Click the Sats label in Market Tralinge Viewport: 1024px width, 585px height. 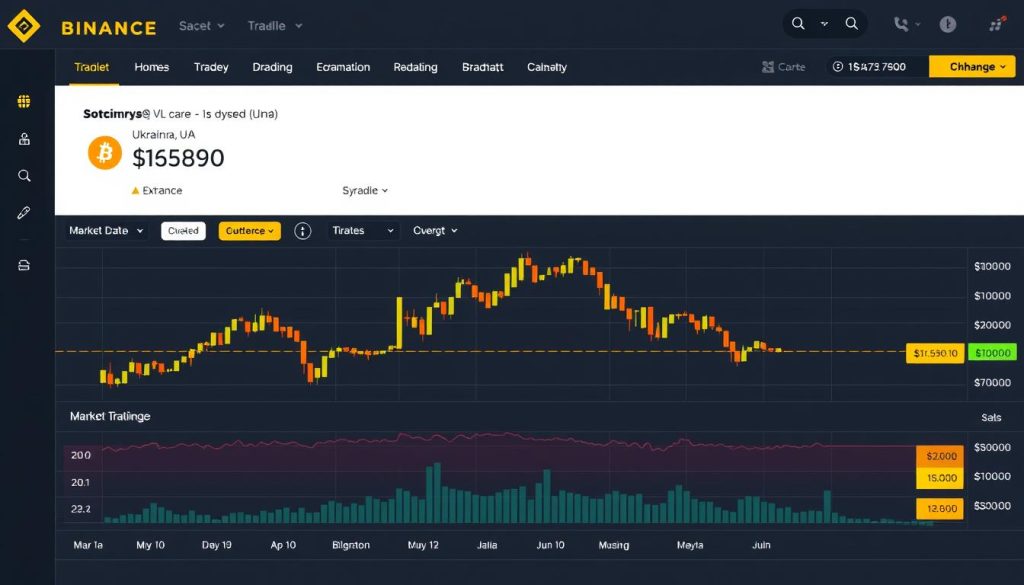pyautogui.click(x=991, y=417)
